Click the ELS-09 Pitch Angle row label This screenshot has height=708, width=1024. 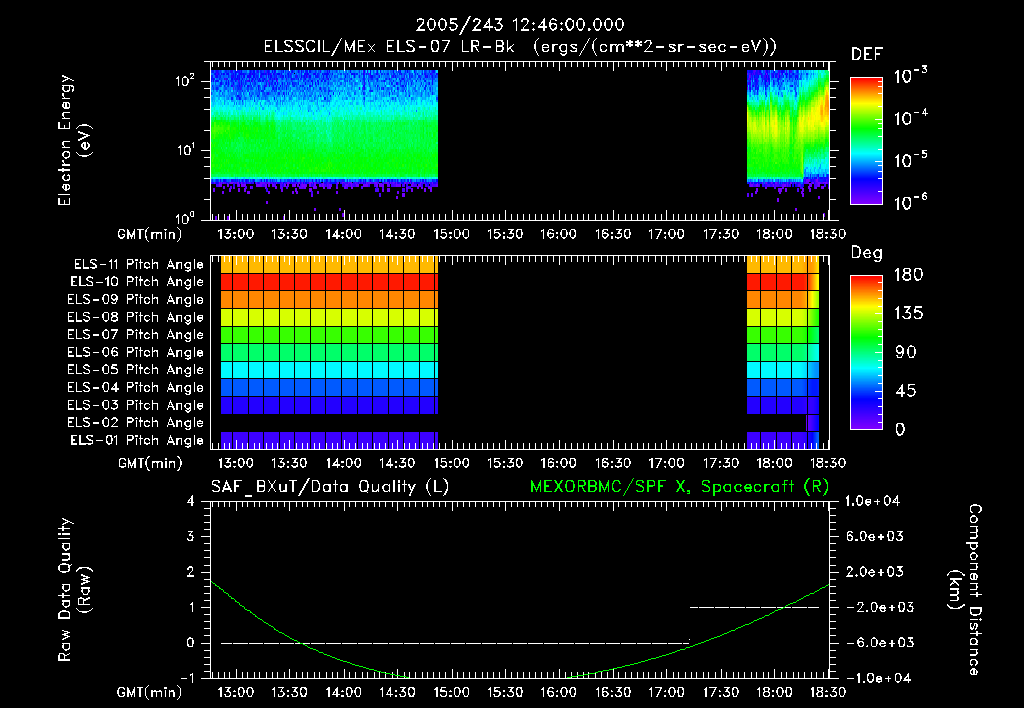136,299
